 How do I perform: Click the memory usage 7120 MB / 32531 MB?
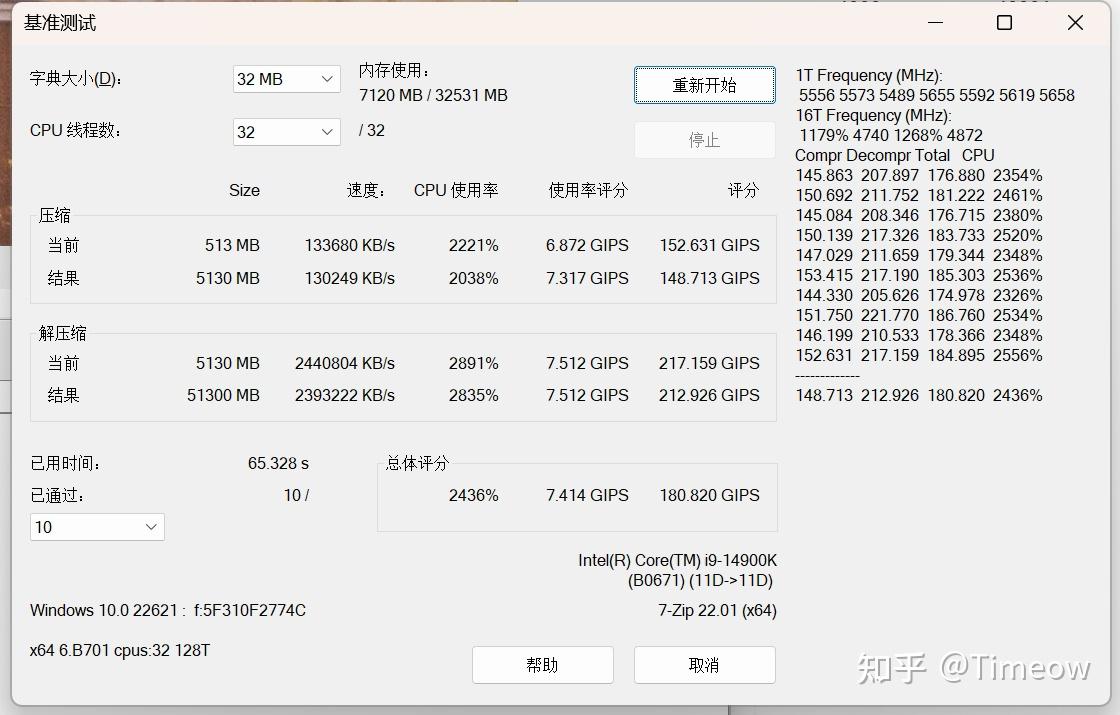(x=433, y=95)
